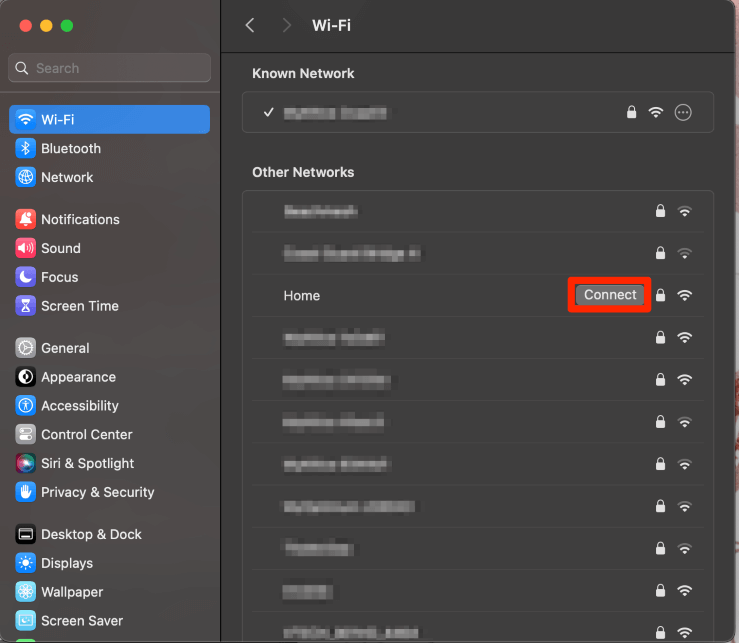The height and width of the screenshot is (643, 739).
Task: Click the Privacy & Security hand icon
Action: (25, 492)
